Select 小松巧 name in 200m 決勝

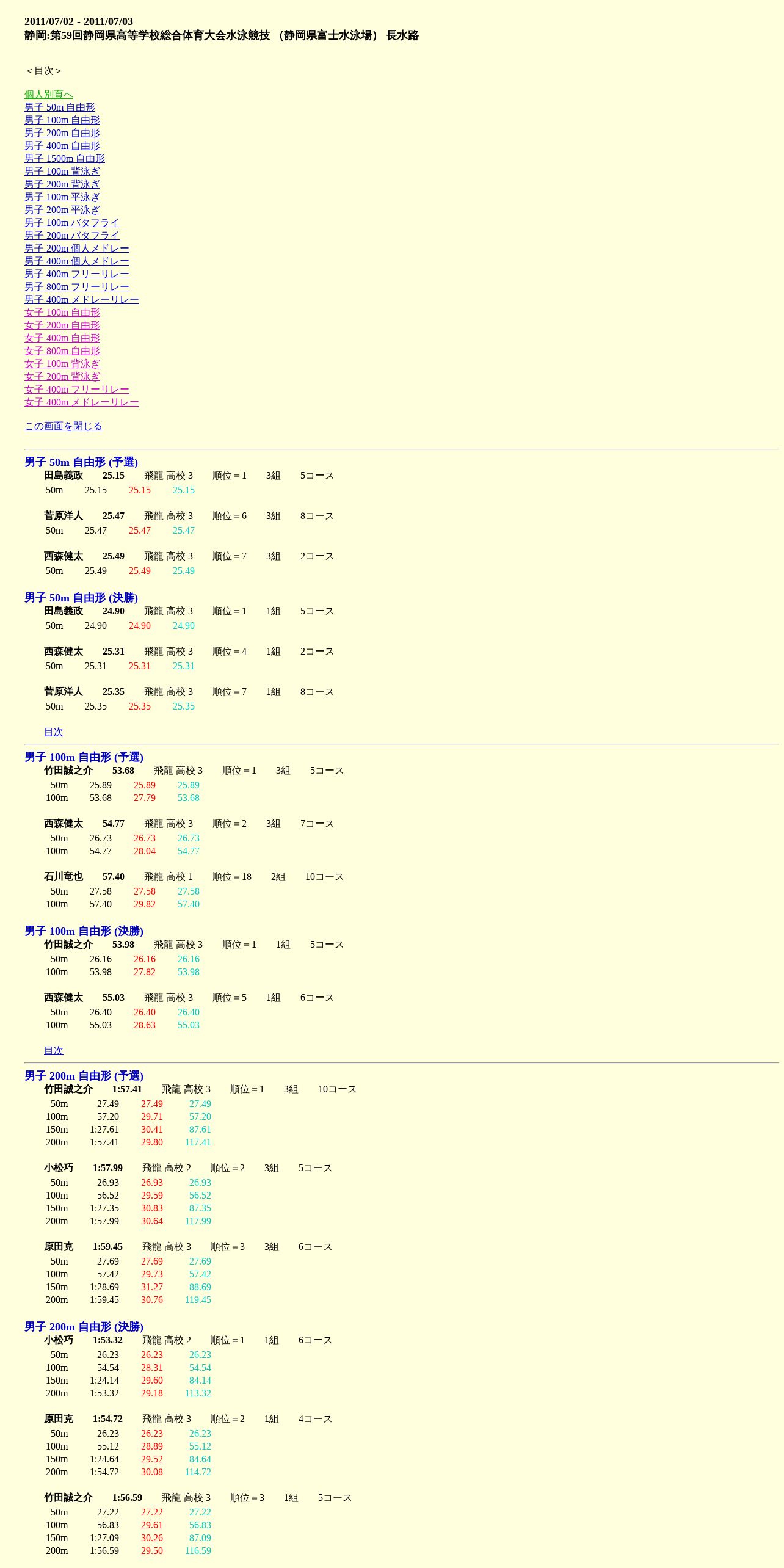pos(59,1340)
